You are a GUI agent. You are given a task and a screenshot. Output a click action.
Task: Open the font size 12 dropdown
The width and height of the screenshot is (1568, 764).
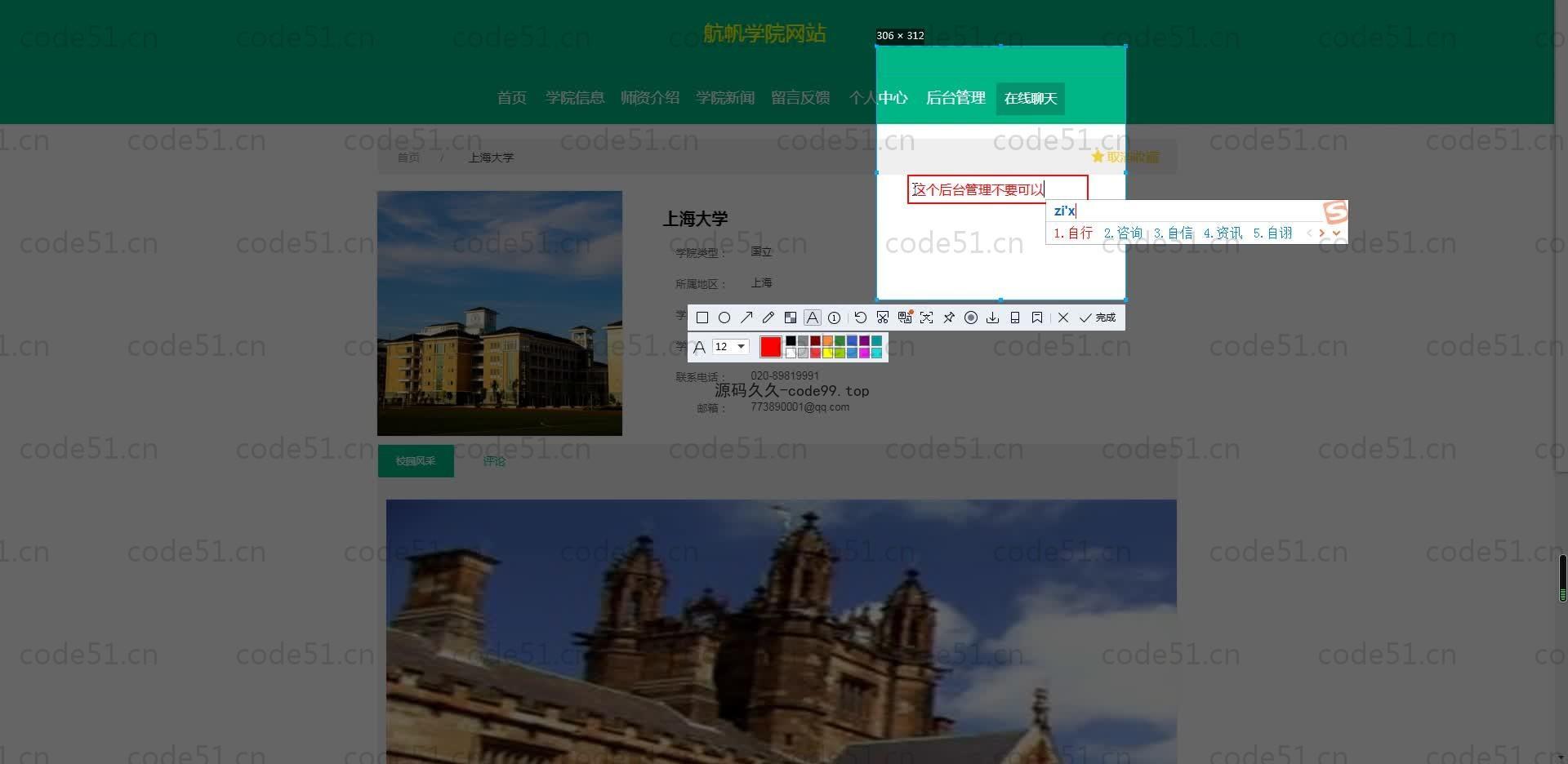point(731,346)
